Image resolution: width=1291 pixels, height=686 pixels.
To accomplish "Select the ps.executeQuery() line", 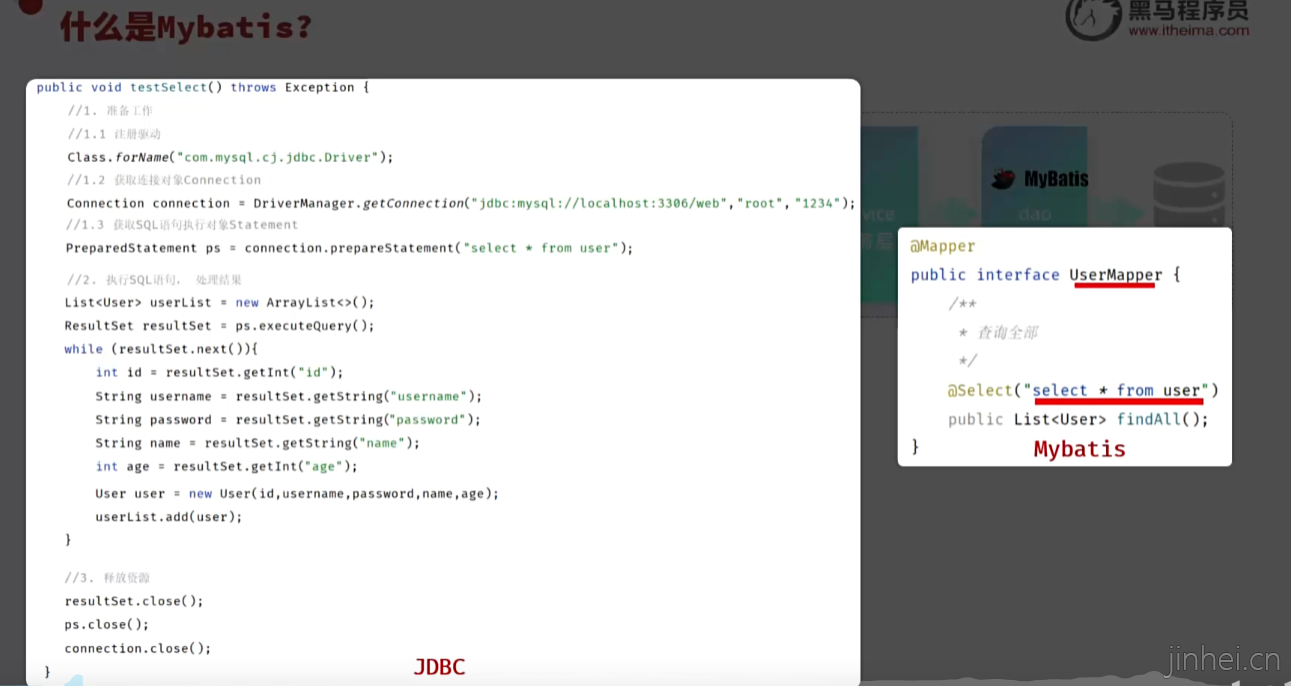I will tap(219, 326).
